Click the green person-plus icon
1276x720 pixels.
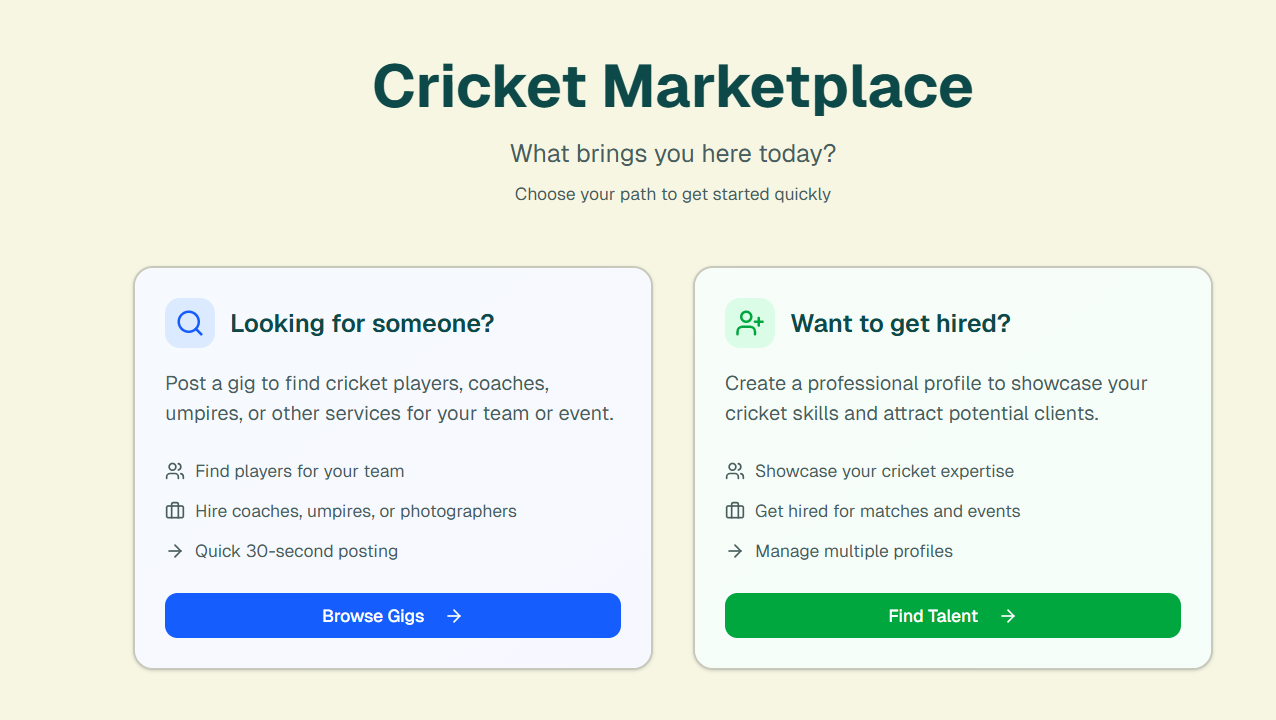(749, 322)
